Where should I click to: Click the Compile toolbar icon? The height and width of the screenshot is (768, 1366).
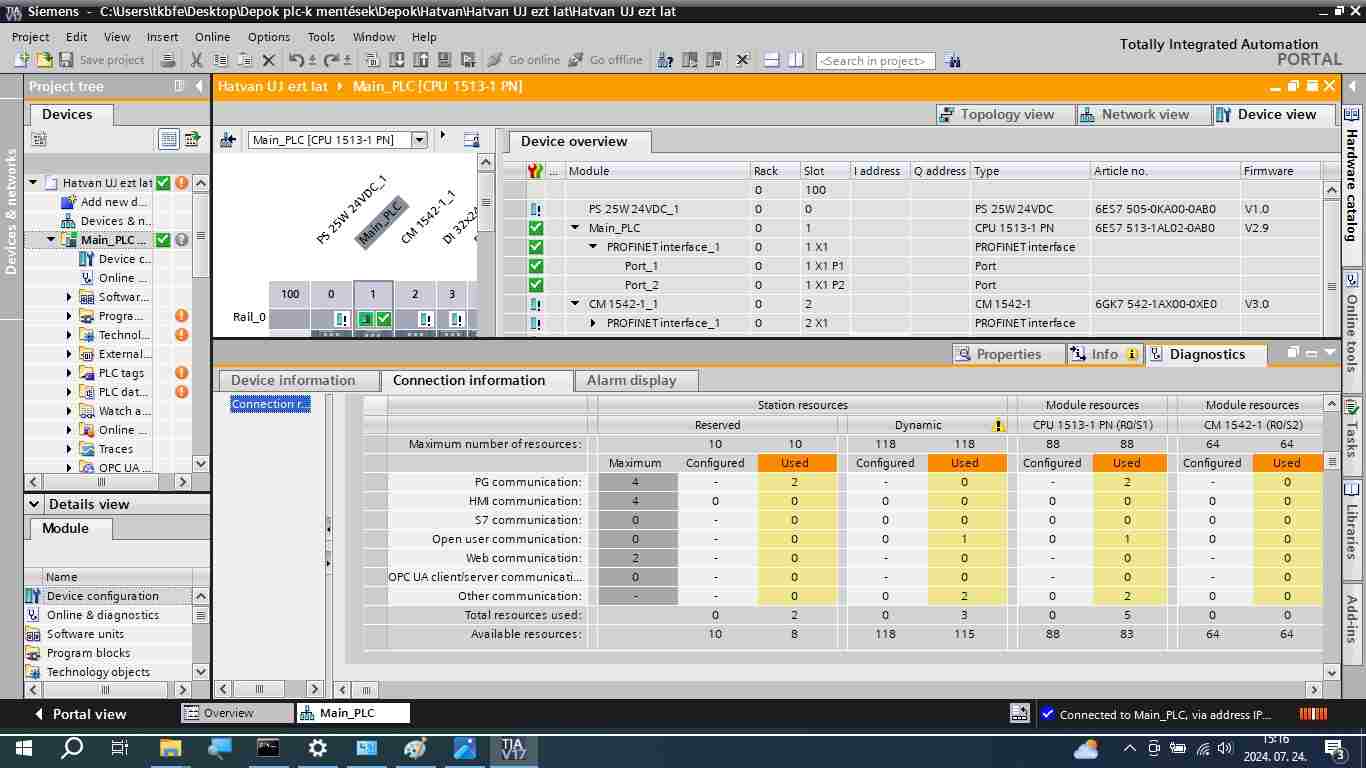(373, 60)
